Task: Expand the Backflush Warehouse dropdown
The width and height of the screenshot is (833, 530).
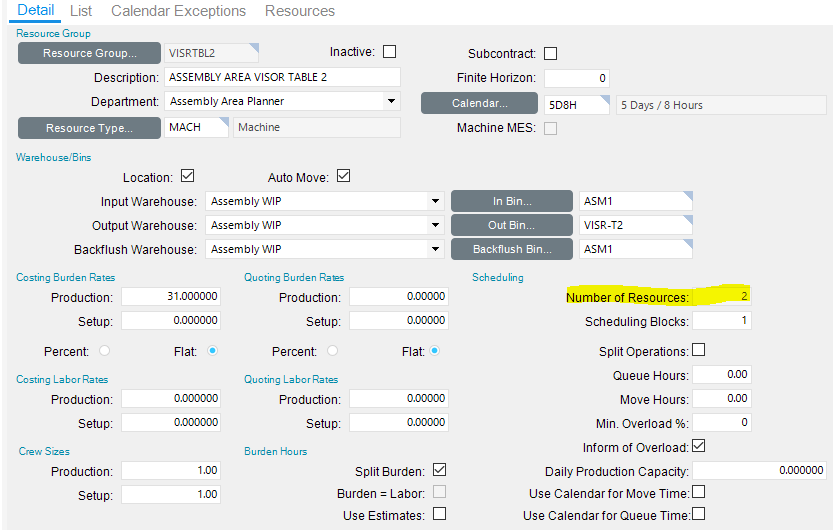Action: click(435, 249)
